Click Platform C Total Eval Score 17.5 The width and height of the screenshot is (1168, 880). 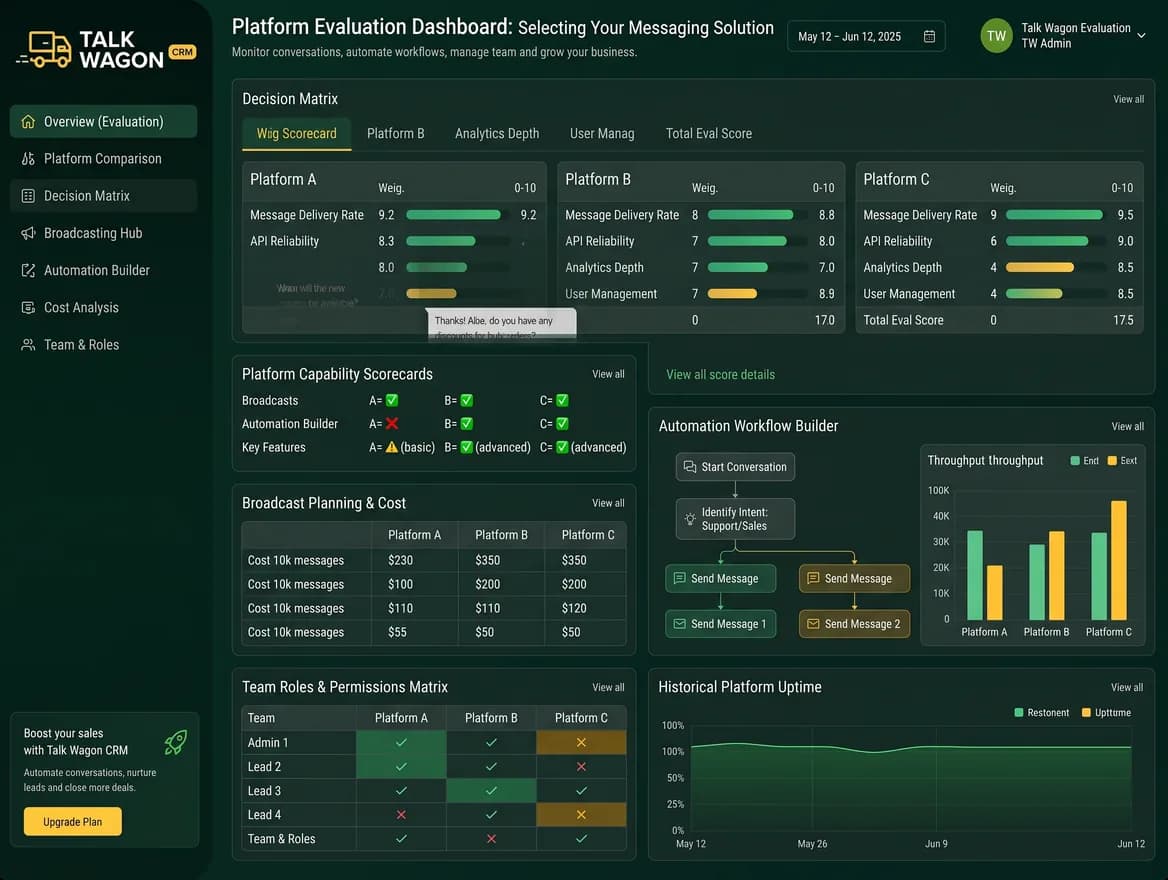click(x=1123, y=320)
